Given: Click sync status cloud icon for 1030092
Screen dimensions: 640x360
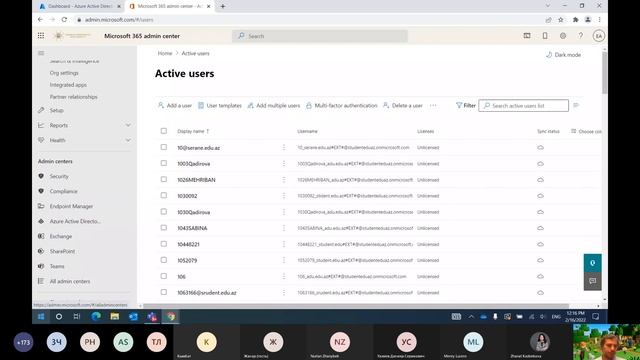Looking at the screenshot, I should pyautogui.click(x=540, y=196).
